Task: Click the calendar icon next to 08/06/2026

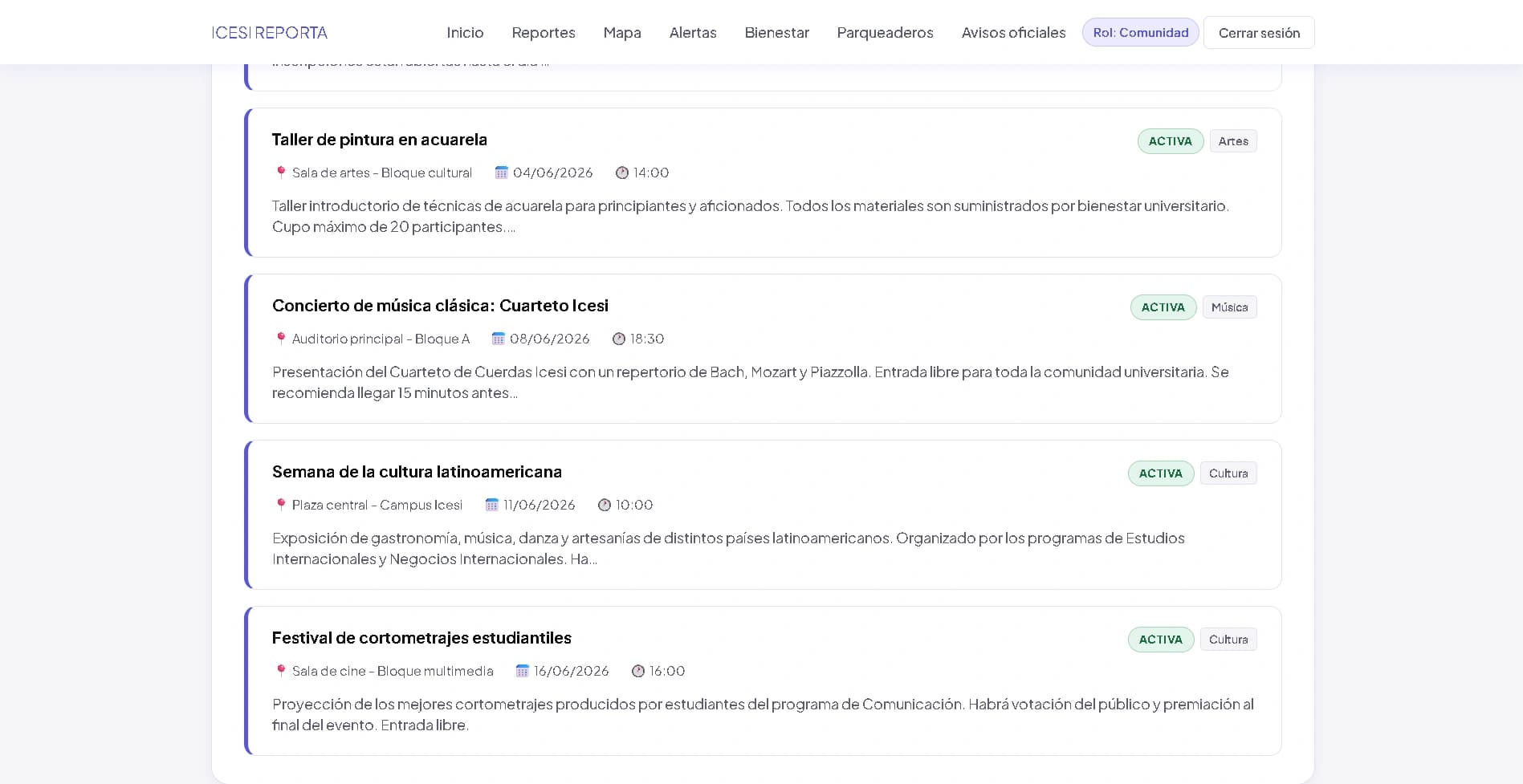Action: (x=499, y=339)
